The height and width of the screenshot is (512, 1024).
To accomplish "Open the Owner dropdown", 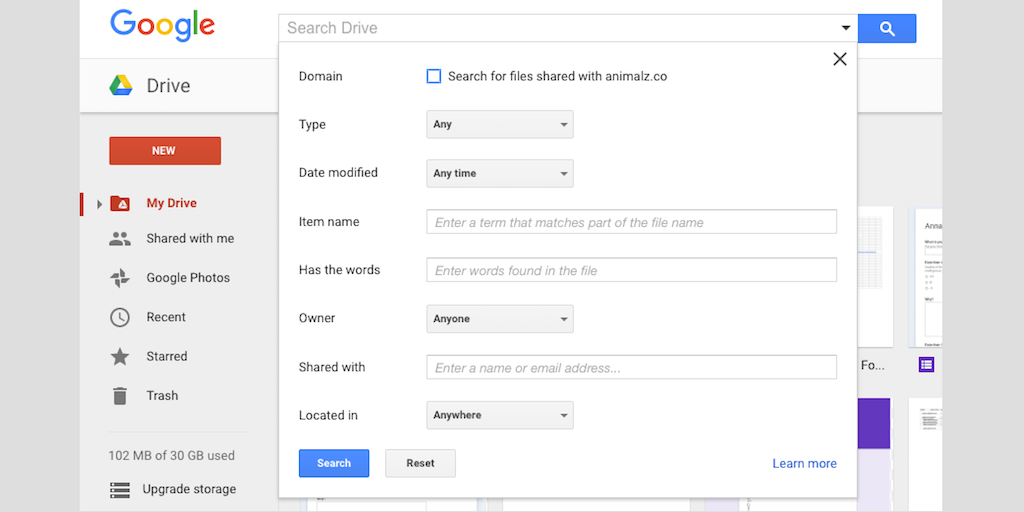I will (499, 319).
